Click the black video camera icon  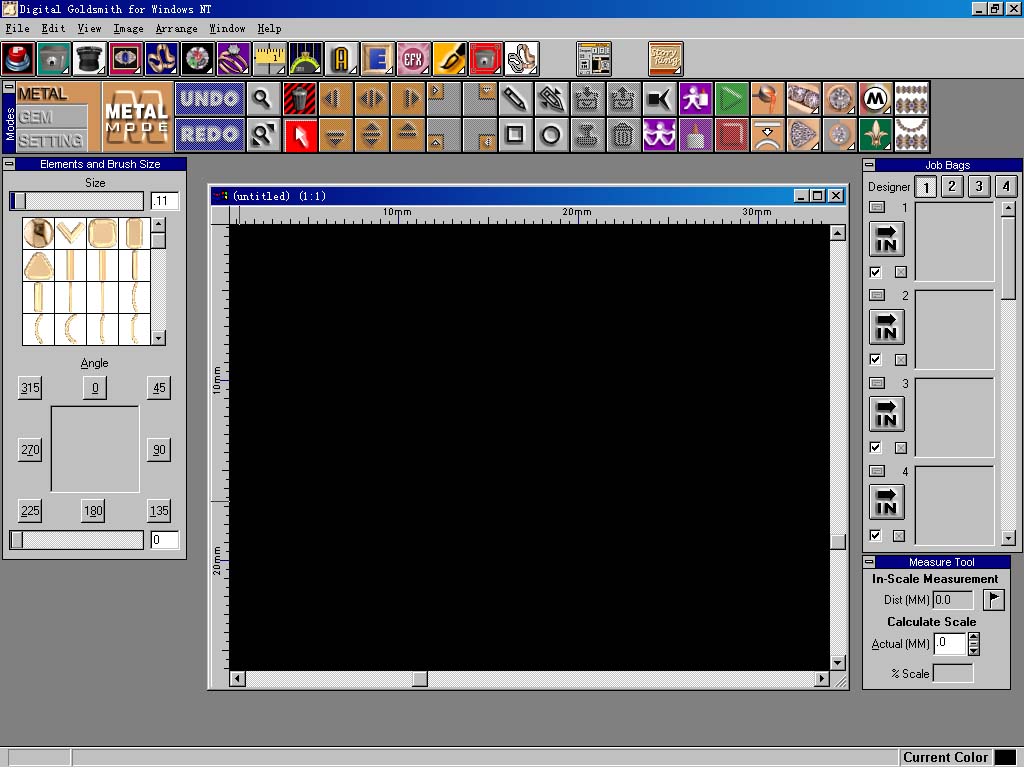[x=659, y=99]
